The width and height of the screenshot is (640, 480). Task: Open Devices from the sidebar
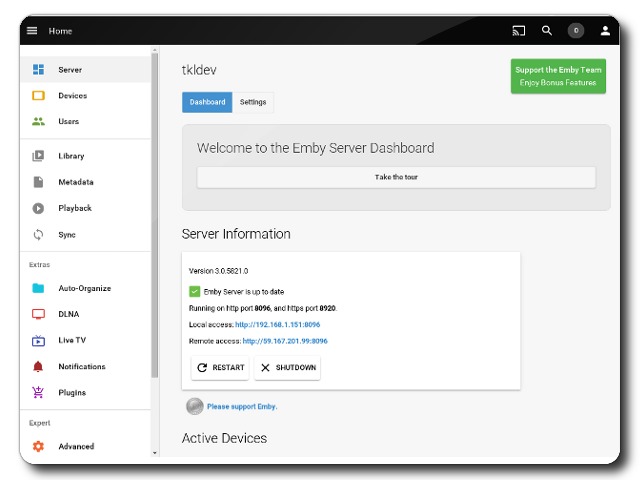(72, 96)
